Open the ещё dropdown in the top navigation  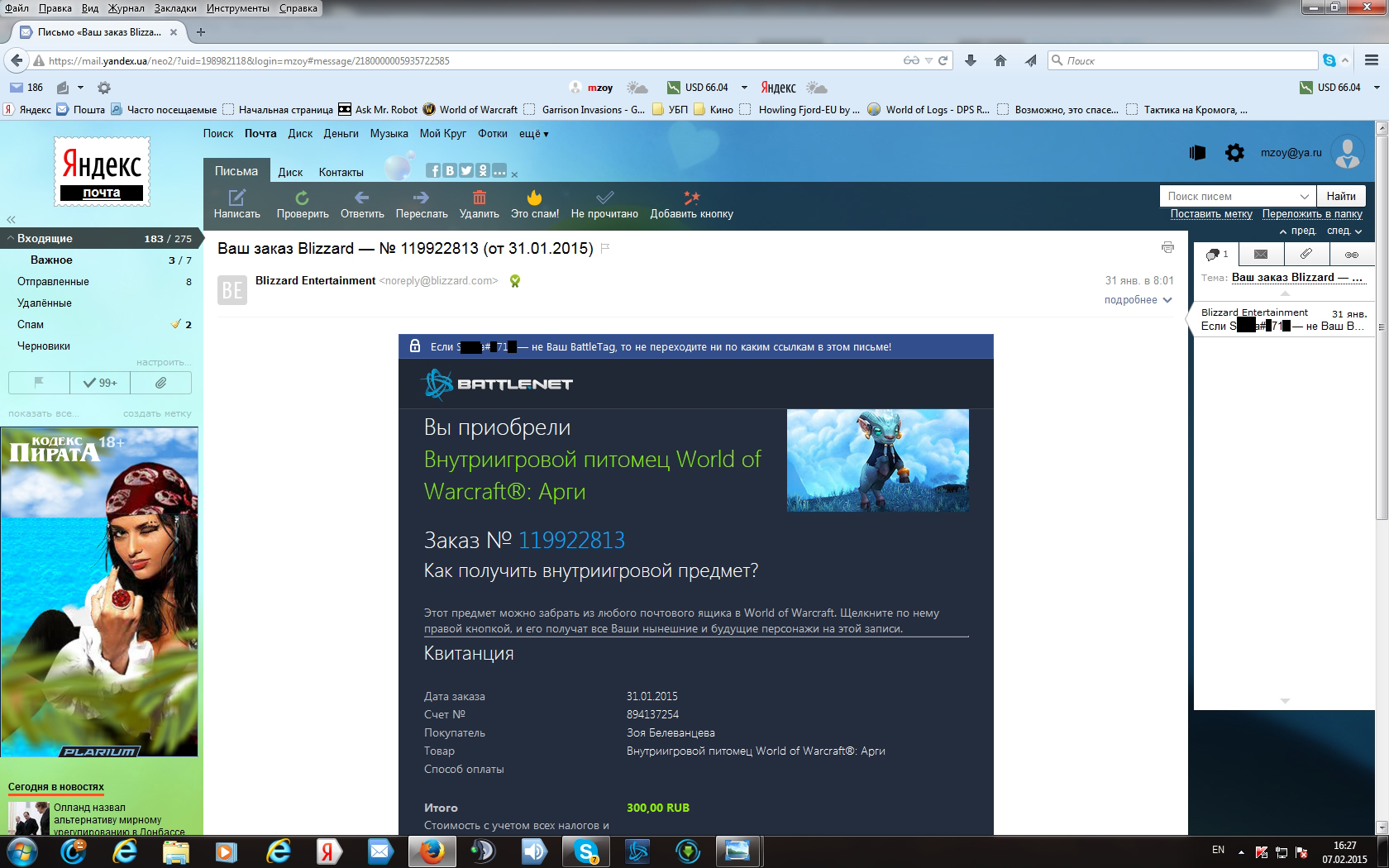click(x=533, y=133)
